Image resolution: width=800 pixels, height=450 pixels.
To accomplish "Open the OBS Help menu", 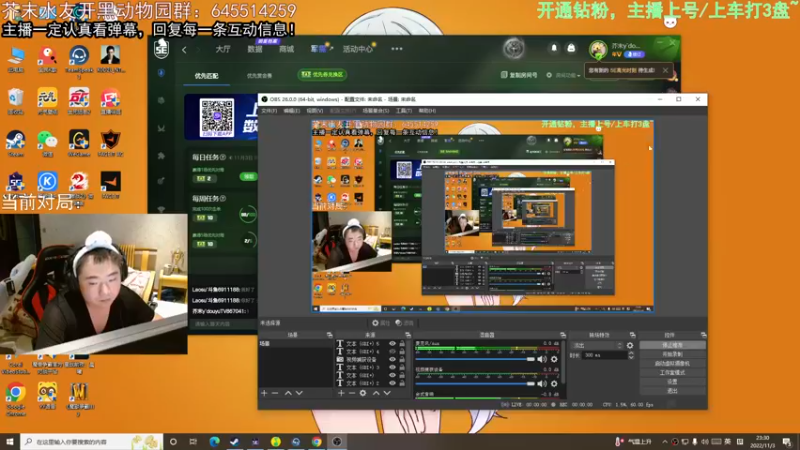I will [427, 111].
